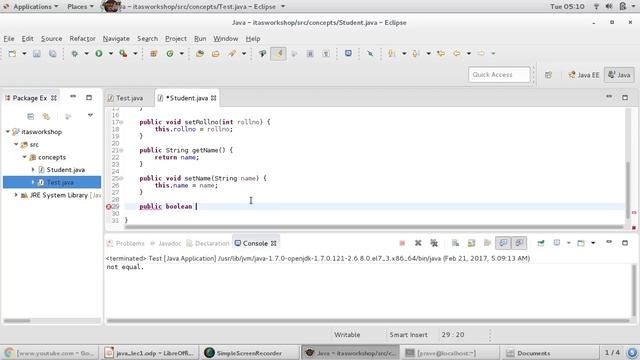The width and height of the screenshot is (640, 360).
Task: Click the Forward navigation arrow icon
Action: point(481,53)
